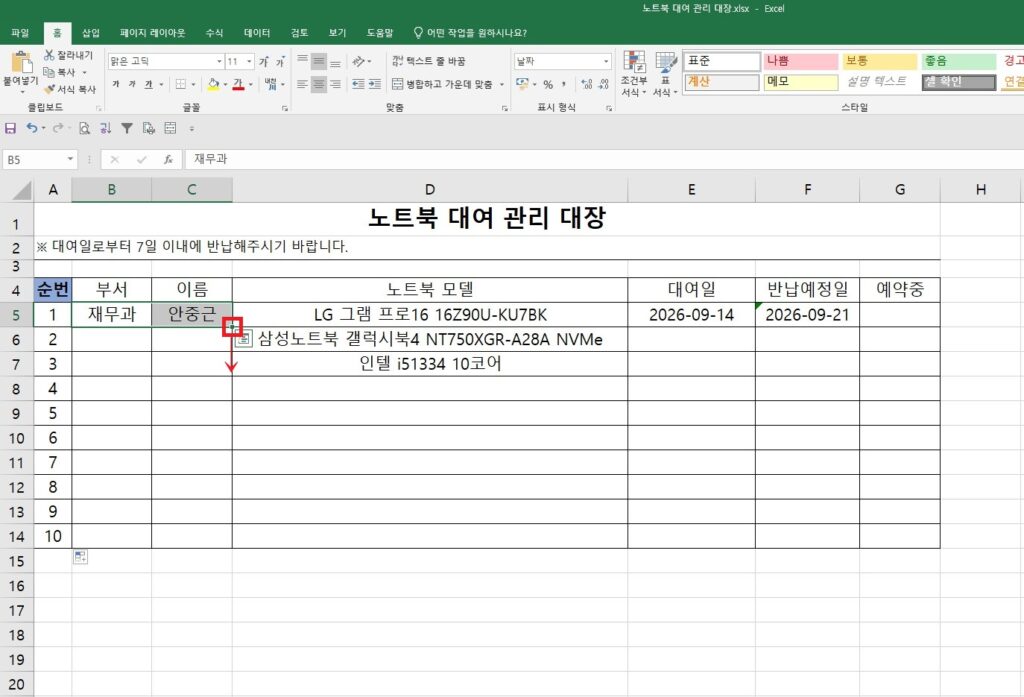Viewport: 1024px width, 697px height.
Task: Click Increase Indent icon
Action: pos(374,84)
